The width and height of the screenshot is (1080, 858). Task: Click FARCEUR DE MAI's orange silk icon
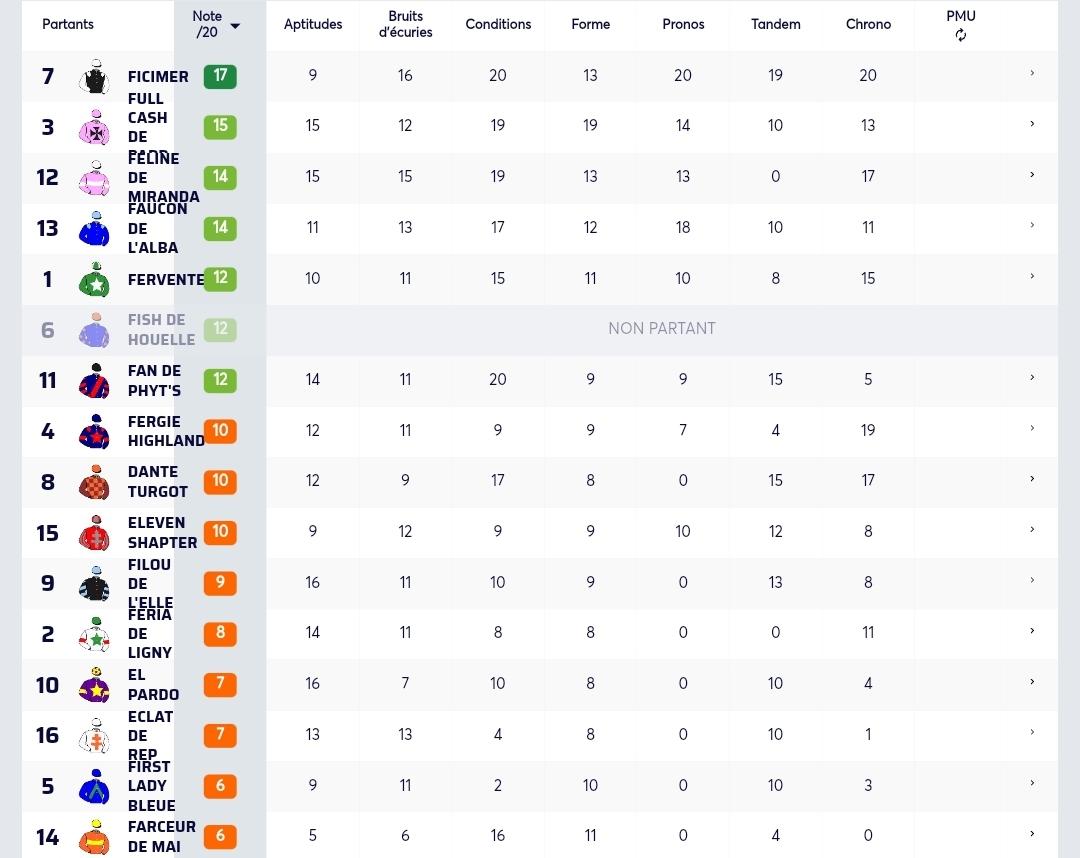pos(94,837)
